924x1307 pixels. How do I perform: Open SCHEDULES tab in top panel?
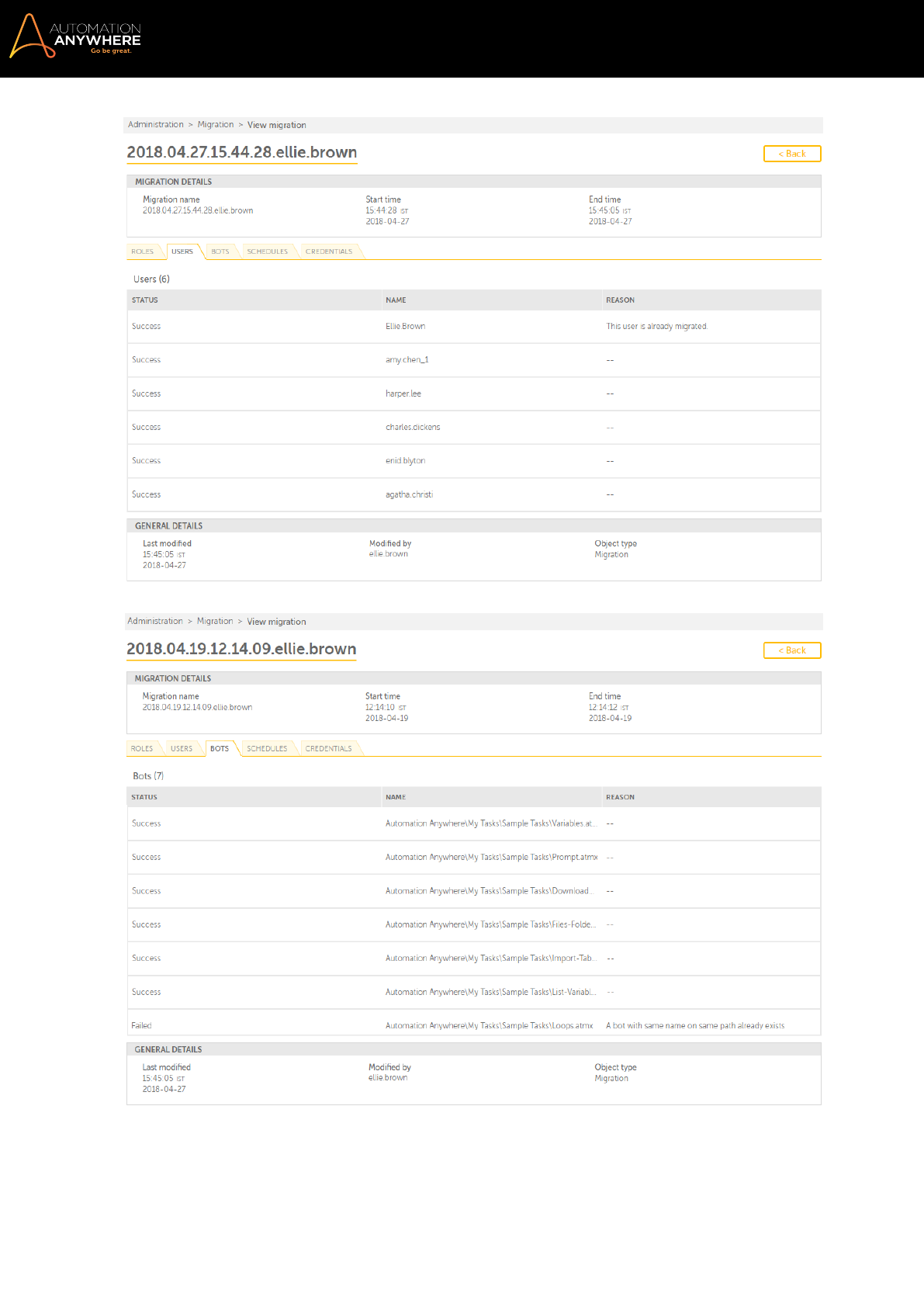[268, 251]
